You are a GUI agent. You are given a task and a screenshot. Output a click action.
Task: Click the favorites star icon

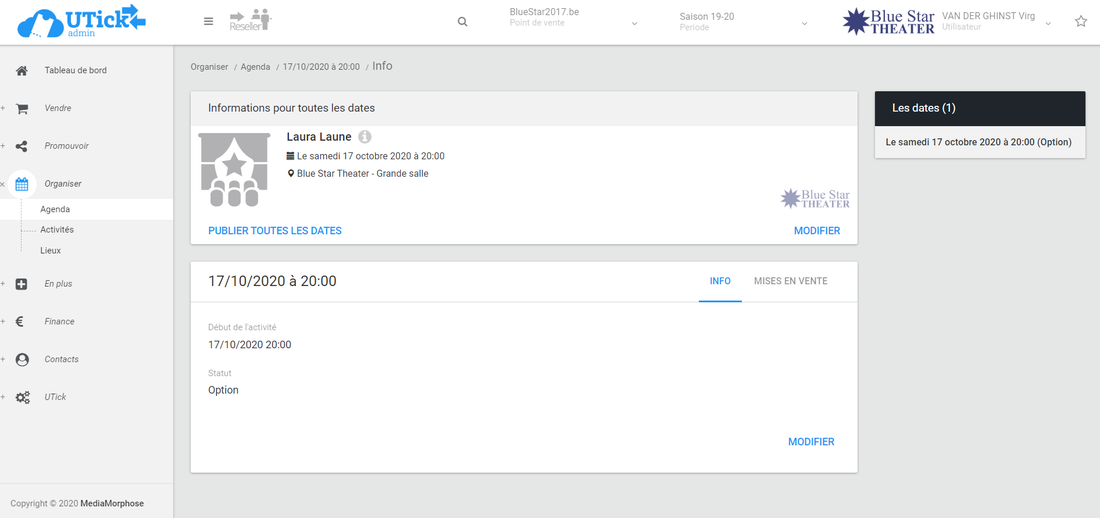1080,22
